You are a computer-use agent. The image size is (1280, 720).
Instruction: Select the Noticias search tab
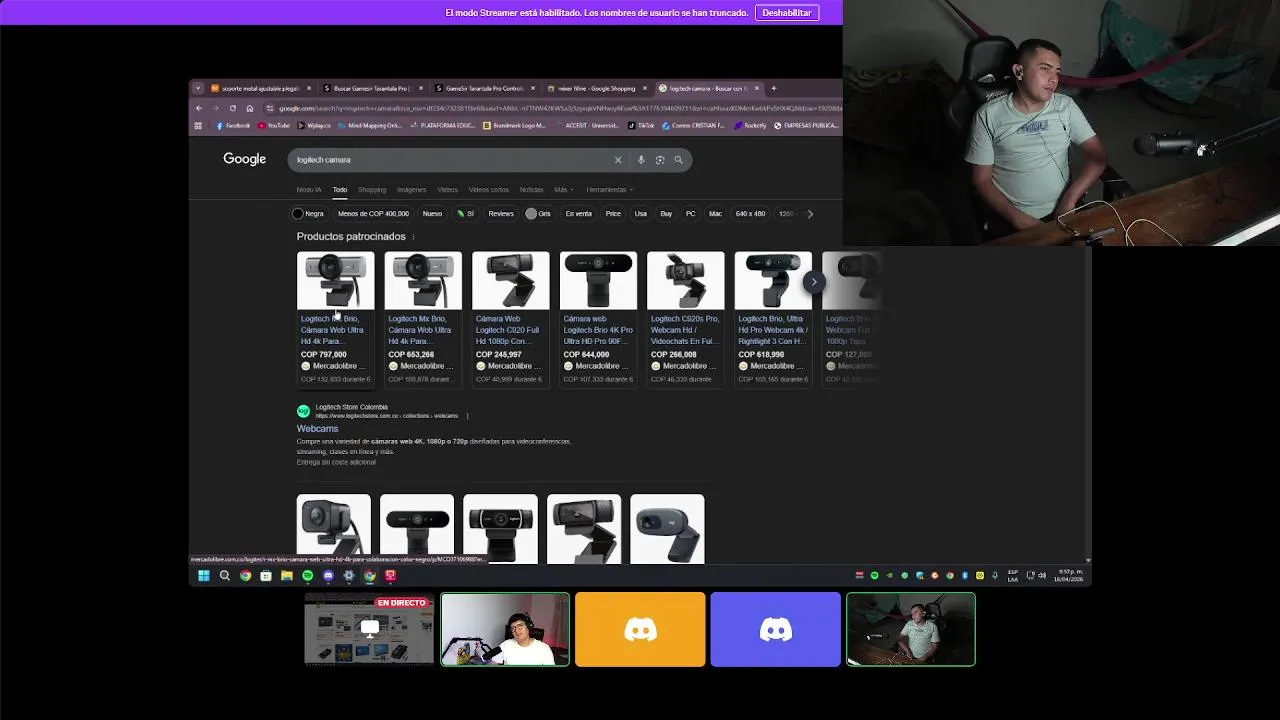click(x=532, y=190)
